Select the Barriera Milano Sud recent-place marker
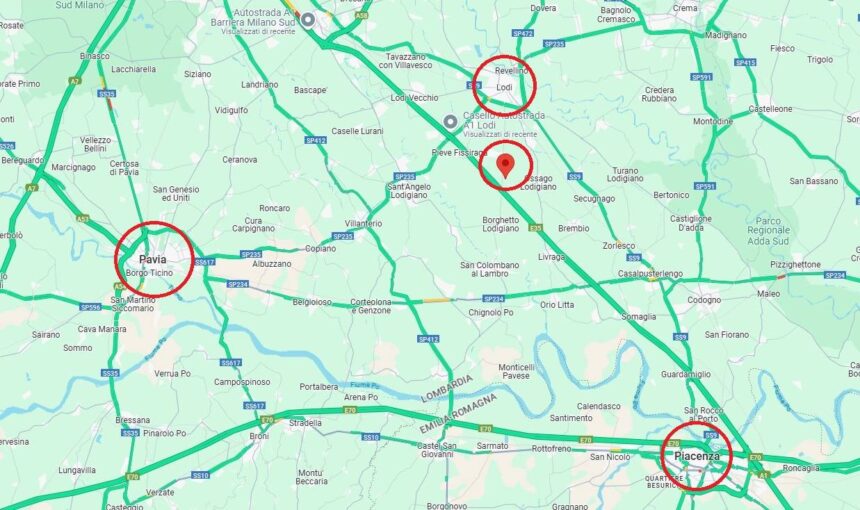Image resolution: width=860 pixels, height=510 pixels. [308, 20]
